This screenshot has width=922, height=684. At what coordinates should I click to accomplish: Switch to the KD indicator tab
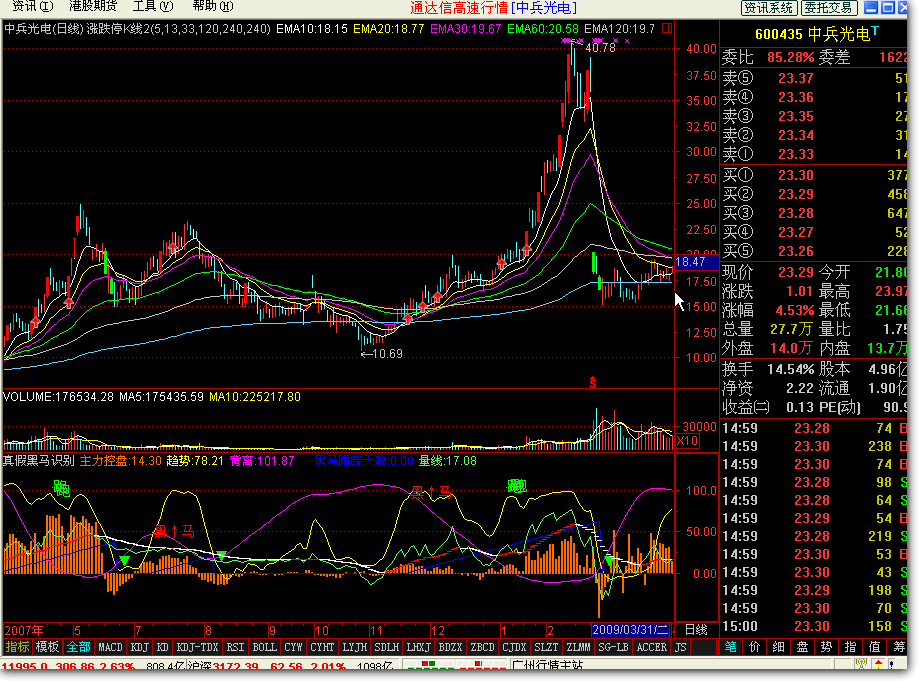click(x=163, y=647)
